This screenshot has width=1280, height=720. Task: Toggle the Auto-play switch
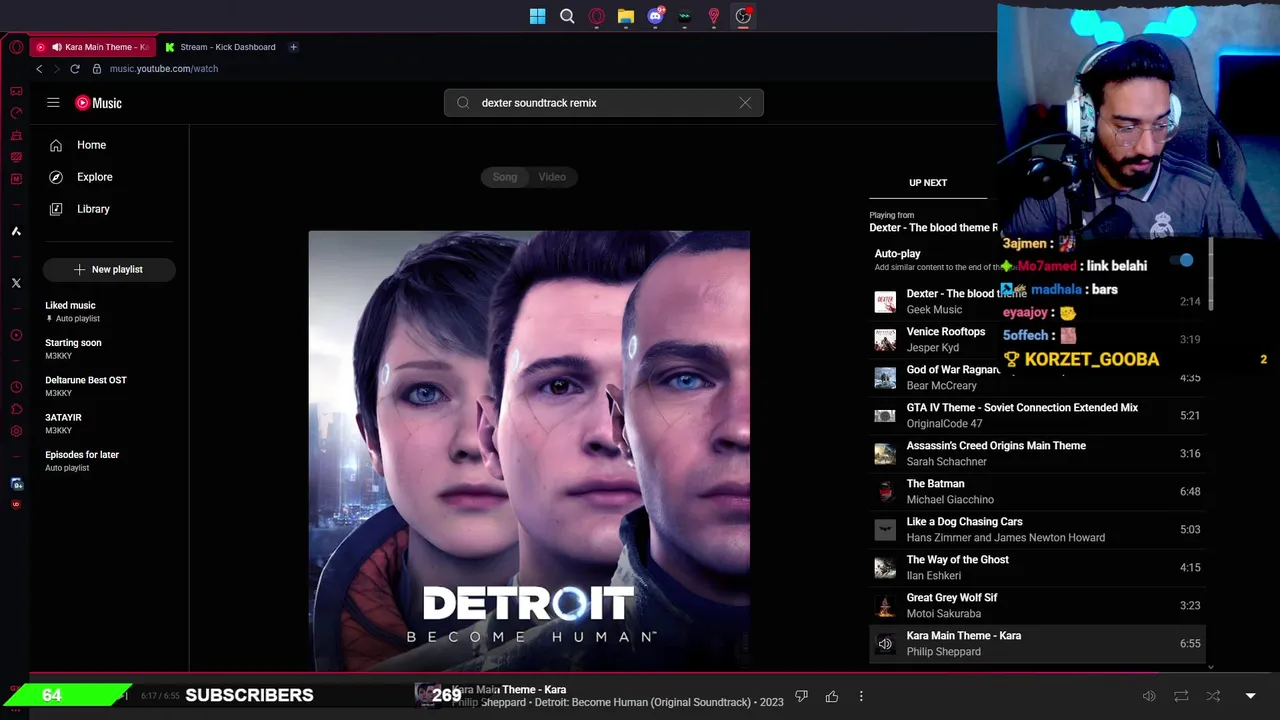pos(1183,260)
